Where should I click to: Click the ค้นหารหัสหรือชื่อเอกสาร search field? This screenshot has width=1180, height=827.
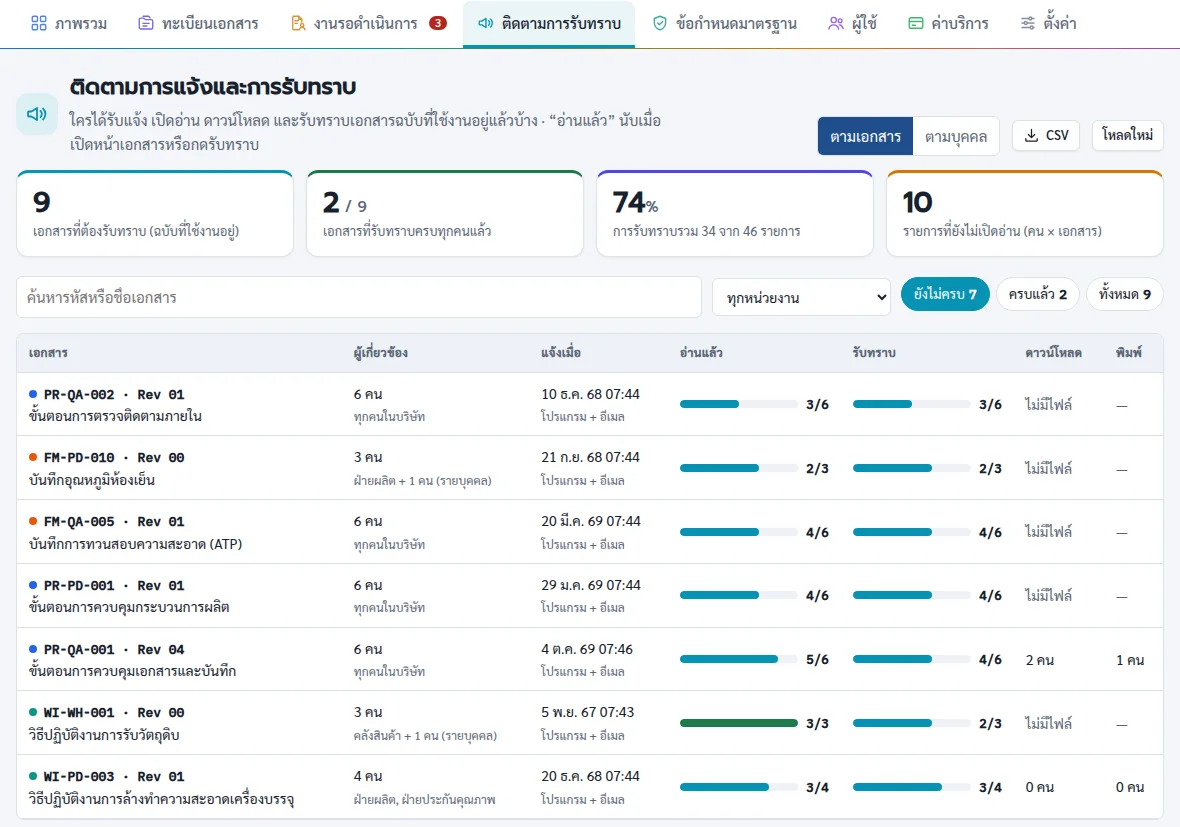tap(359, 297)
